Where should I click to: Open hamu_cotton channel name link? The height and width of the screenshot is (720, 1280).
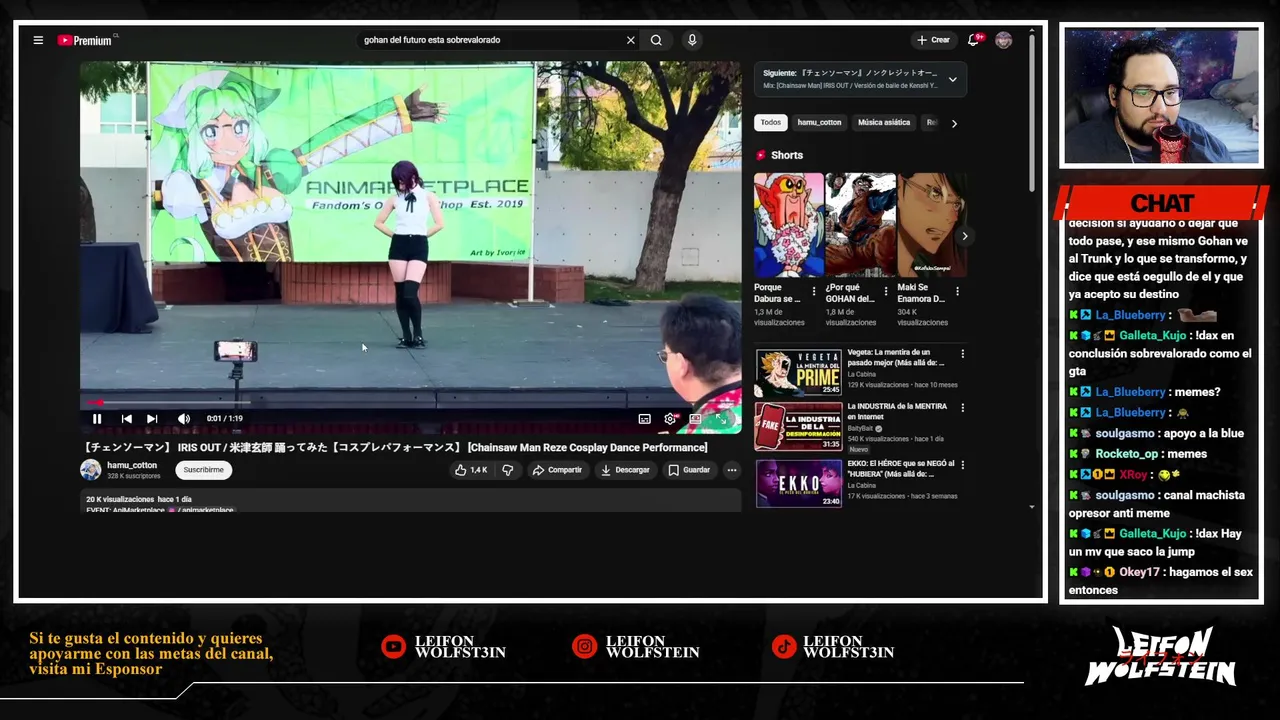tap(132, 465)
